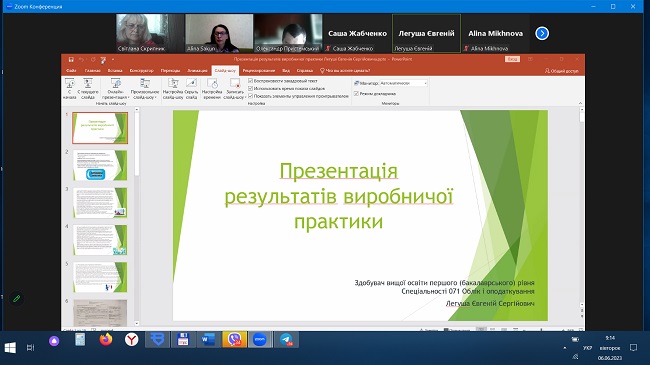Screen dimensions: 650x365
Task: Click Hide slide (Скрыть слайд) icon
Action: [x=191, y=83]
